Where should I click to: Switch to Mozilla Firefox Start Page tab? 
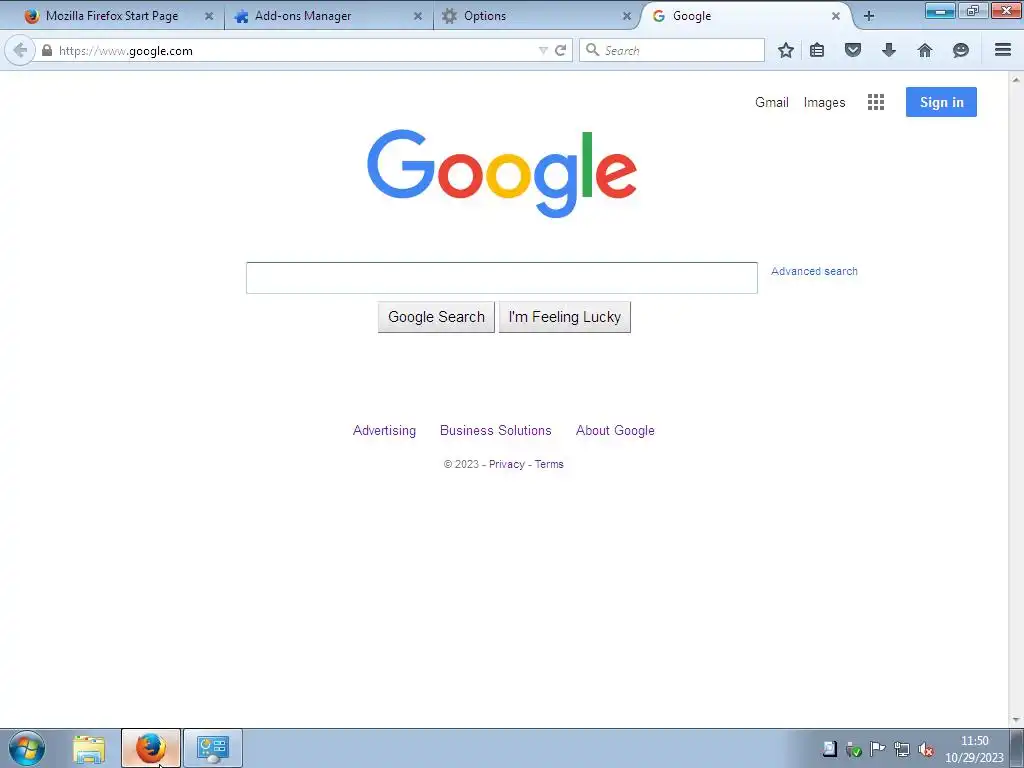point(111,16)
